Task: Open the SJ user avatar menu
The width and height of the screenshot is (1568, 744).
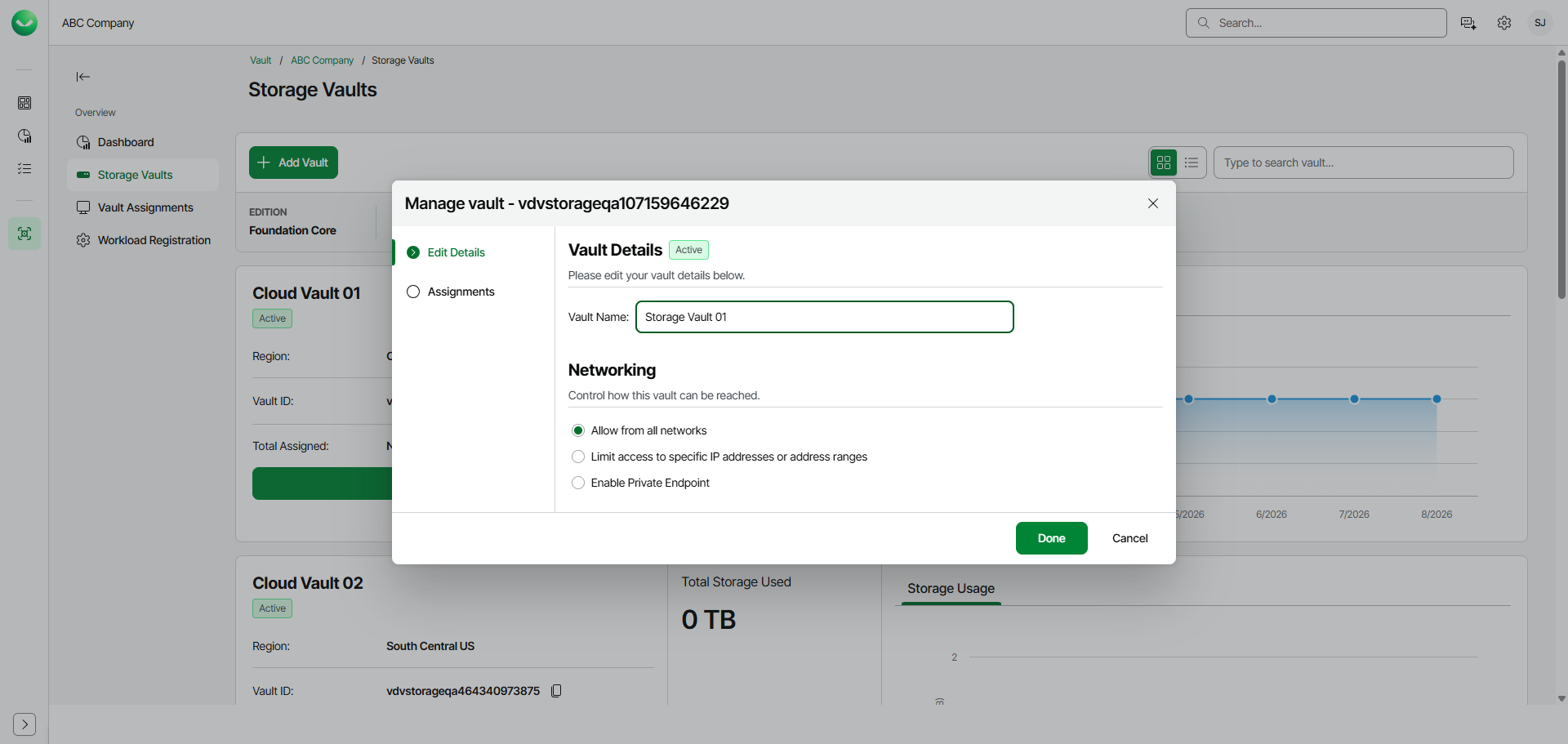Action: (1540, 23)
